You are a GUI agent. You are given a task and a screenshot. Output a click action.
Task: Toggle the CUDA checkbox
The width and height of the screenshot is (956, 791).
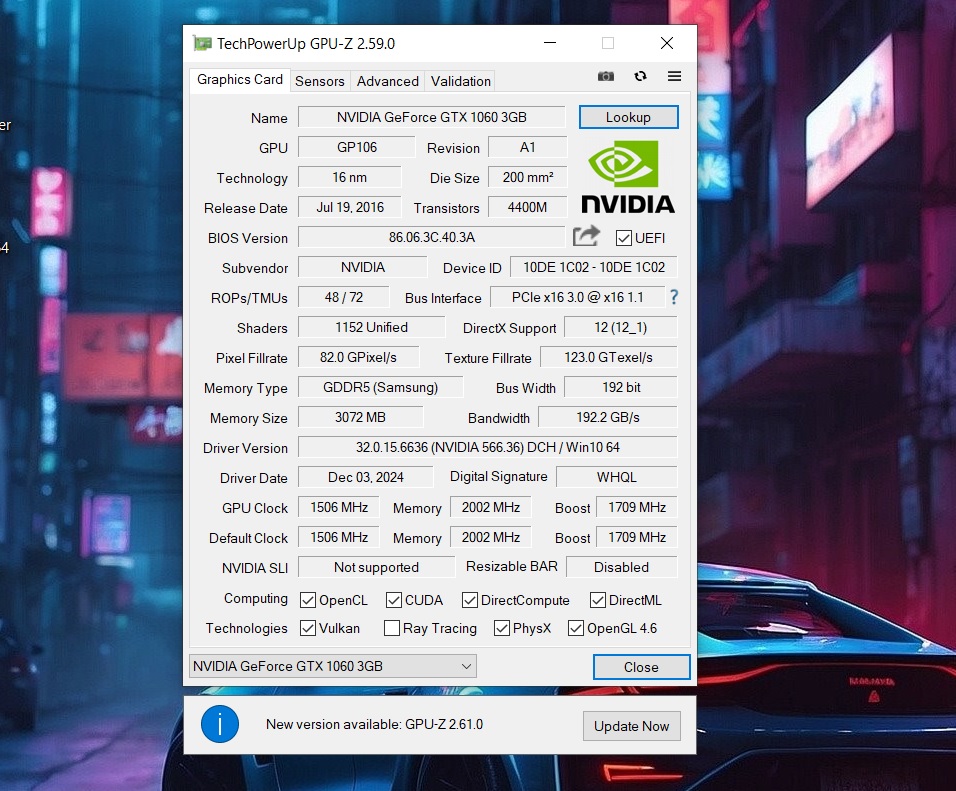394,600
